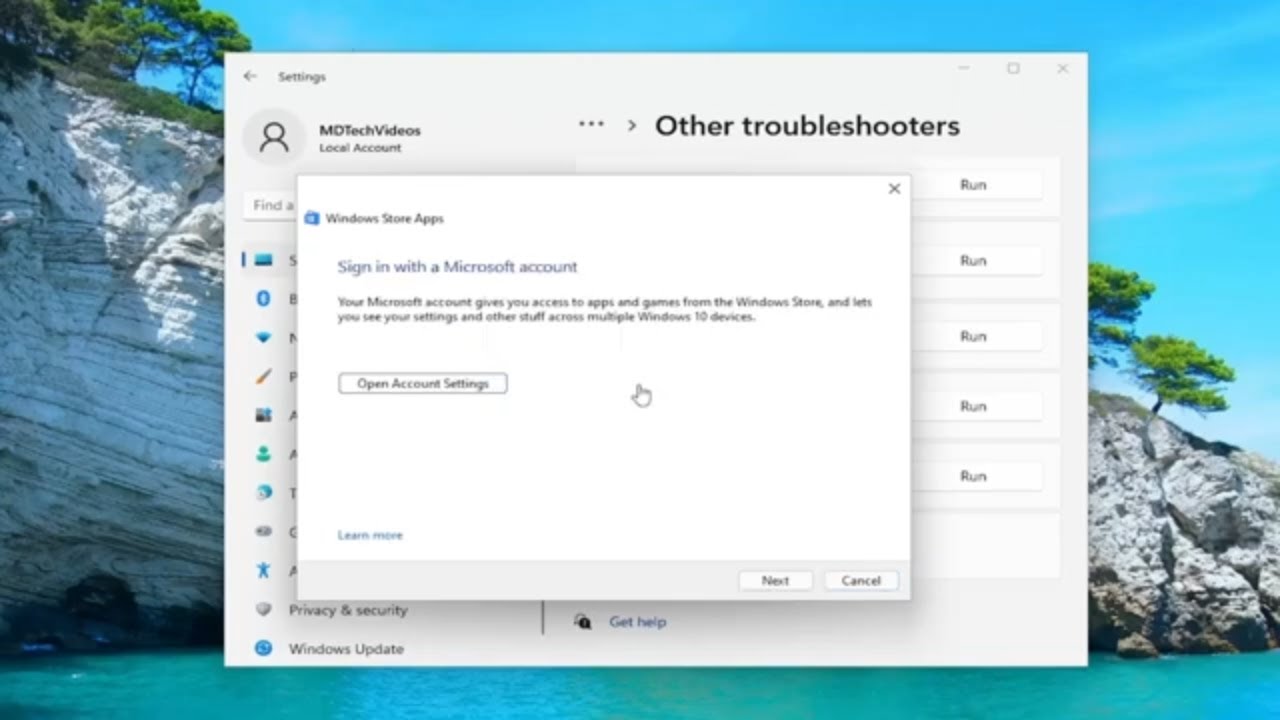
Task: Expand the breadcrumb ellipsis in Settings header
Action: tap(591, 125)
